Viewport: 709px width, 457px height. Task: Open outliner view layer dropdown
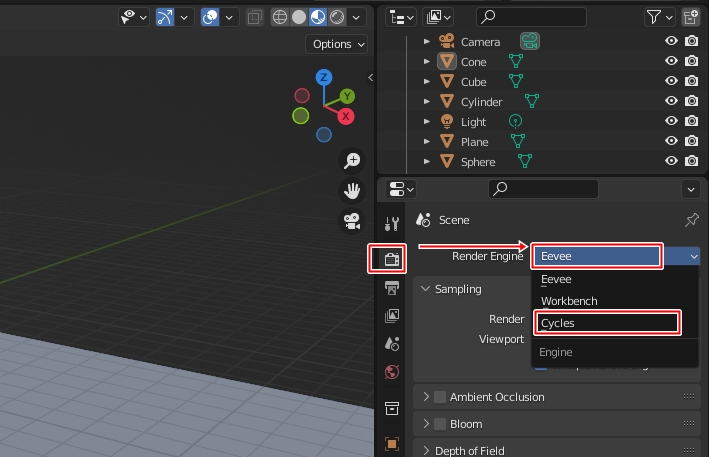pos(438,18)
